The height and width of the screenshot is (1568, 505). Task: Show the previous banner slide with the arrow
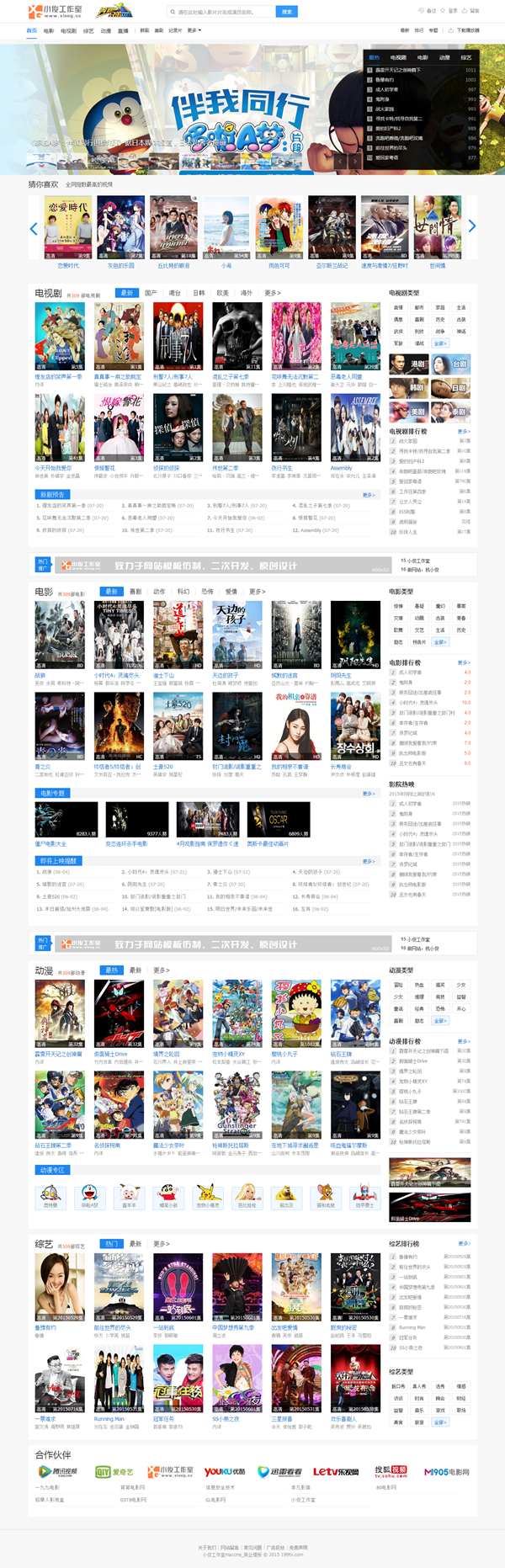pyautogui.click(x=339, y=160)
